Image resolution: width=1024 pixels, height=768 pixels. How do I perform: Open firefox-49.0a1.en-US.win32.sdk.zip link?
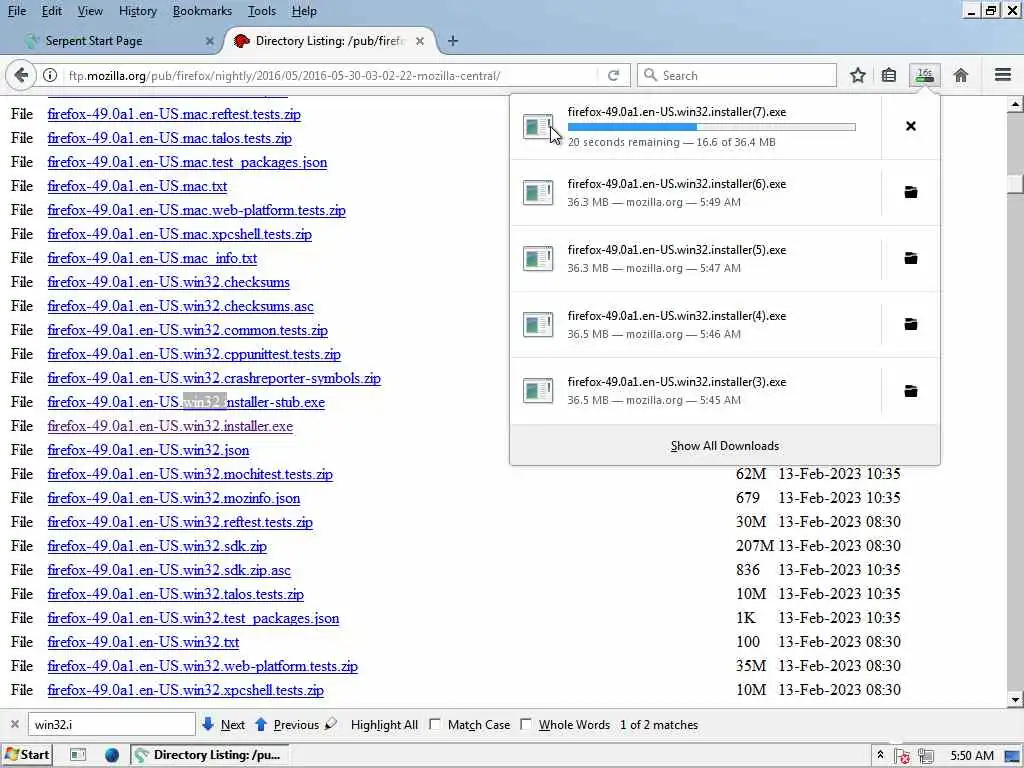coord(157,546)
